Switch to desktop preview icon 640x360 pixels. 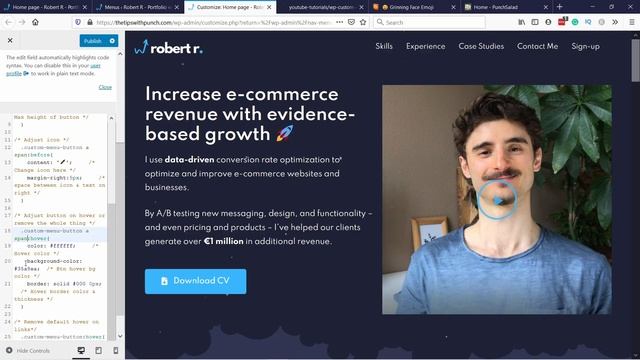click(81, 351)
